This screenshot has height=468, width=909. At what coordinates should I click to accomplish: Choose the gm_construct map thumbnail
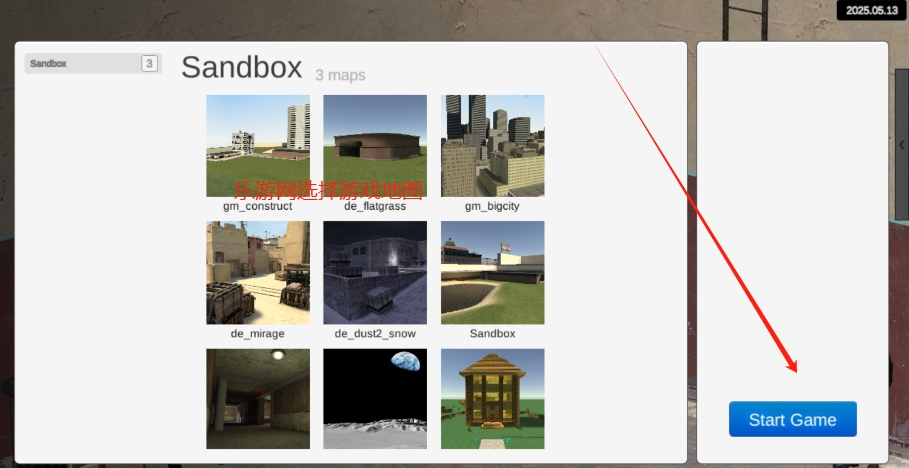258,146
